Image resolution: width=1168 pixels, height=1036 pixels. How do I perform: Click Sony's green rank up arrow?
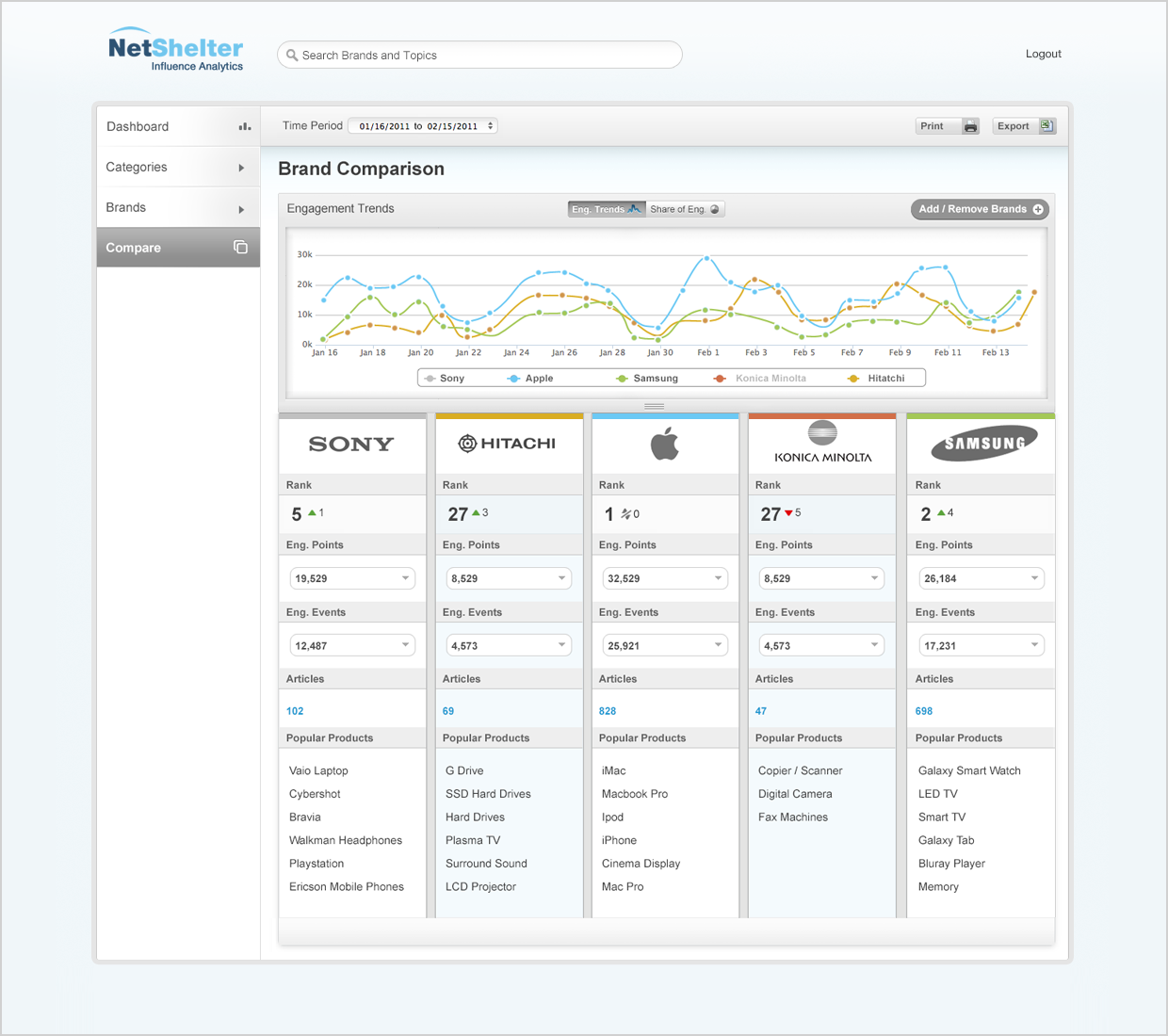[x=312, y=512]
